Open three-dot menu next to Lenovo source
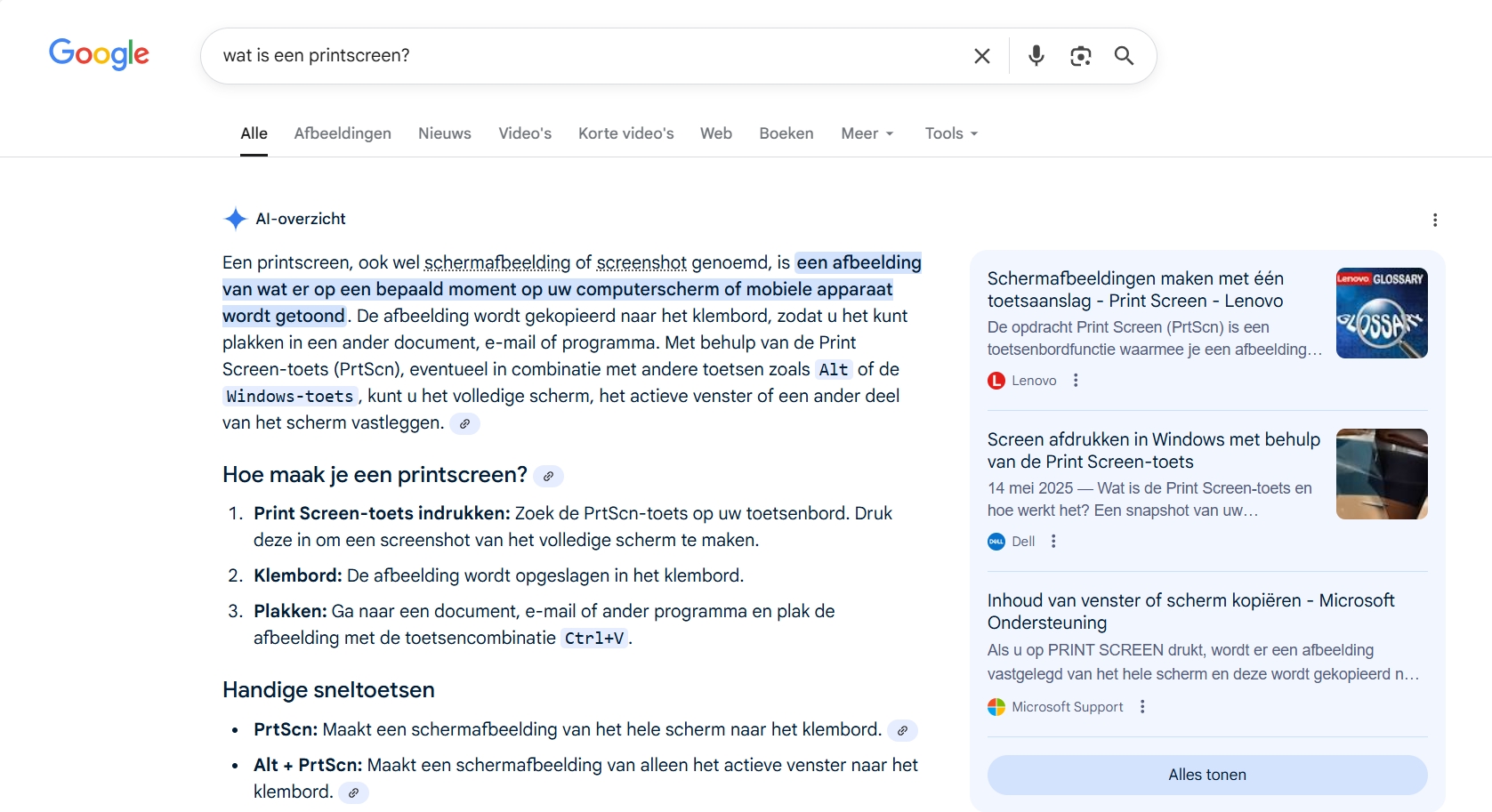Screen dimensions: 1492x812 click(1076, 381)
